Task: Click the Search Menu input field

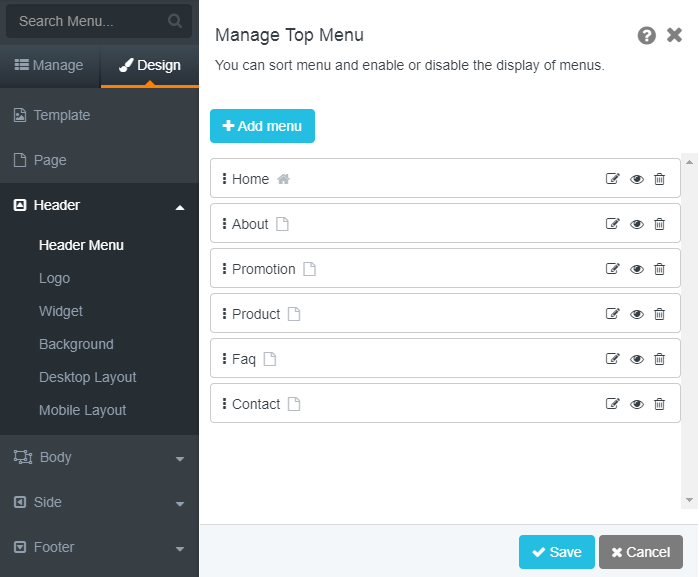Action: [88, 21]
